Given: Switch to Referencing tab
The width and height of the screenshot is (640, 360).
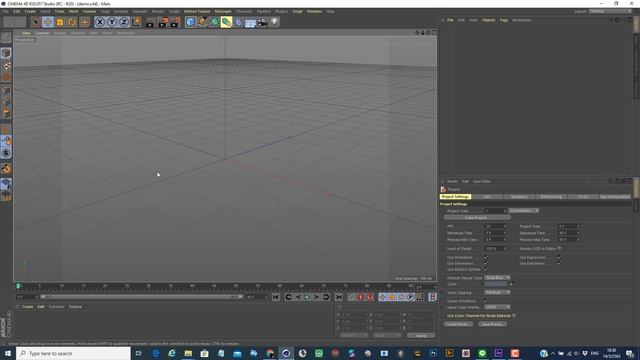Looking at the screenshot, I should 551,197.
